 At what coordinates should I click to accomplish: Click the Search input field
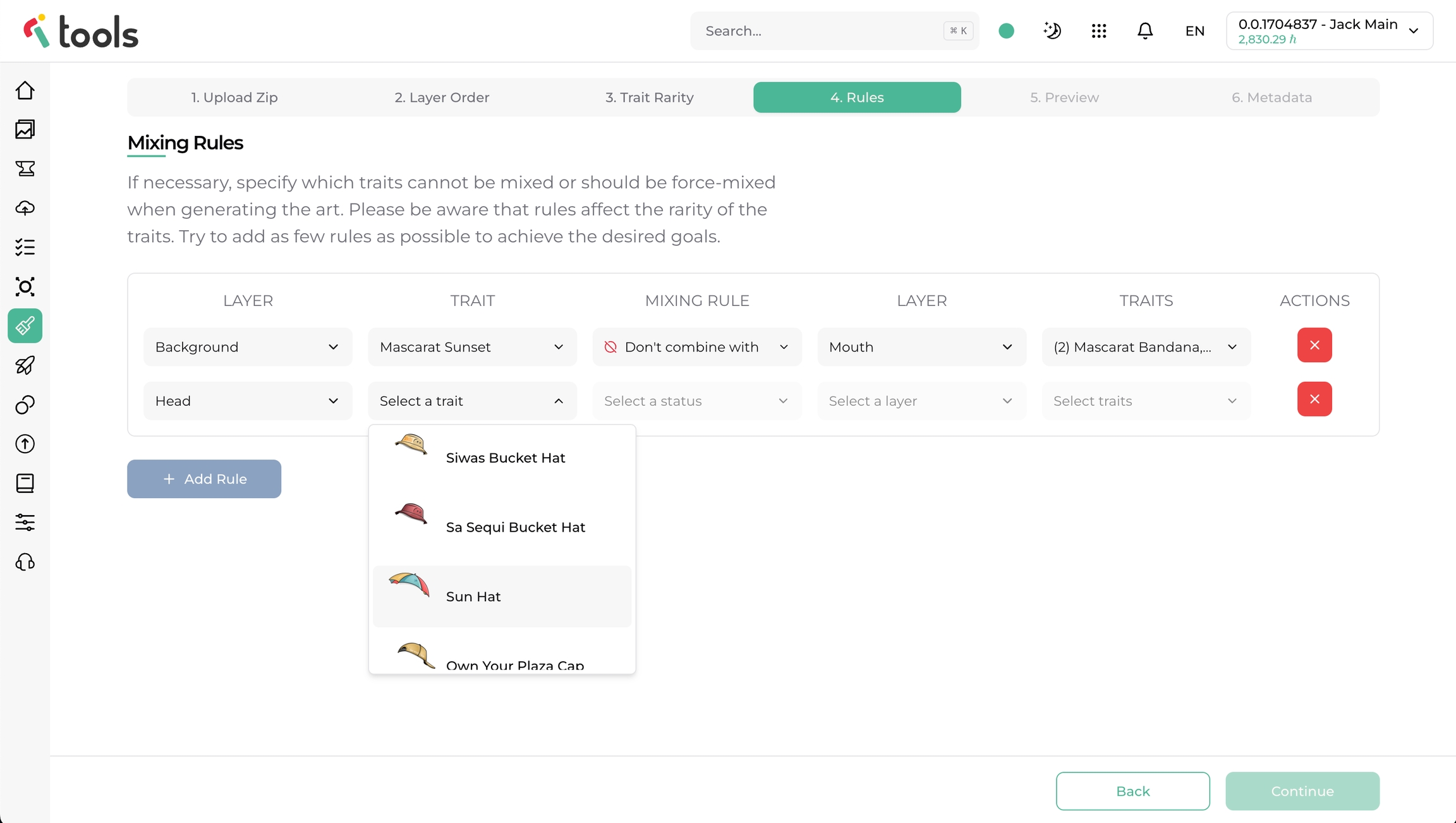click(822, 31)
